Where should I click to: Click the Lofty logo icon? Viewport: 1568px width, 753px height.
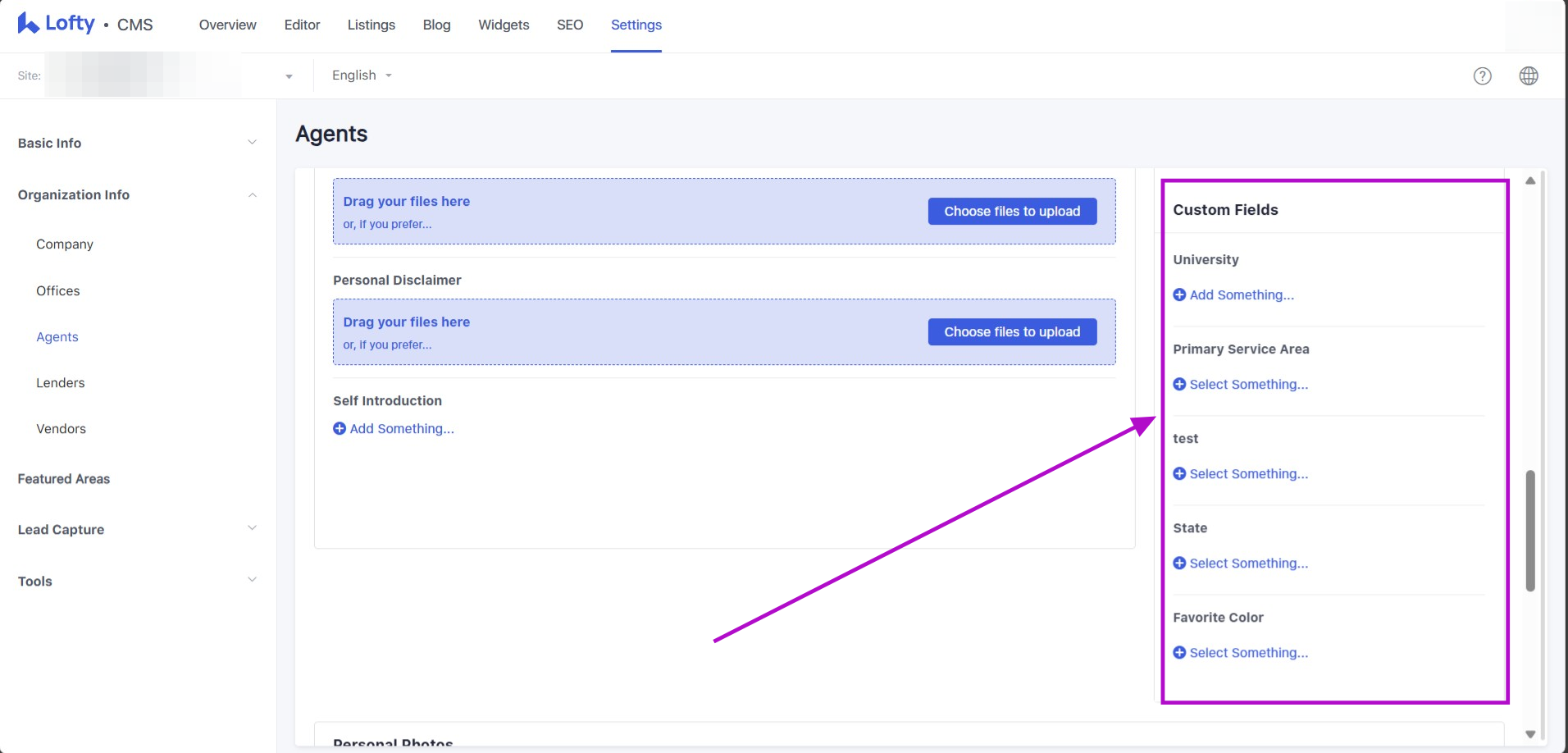coord(29,24)
